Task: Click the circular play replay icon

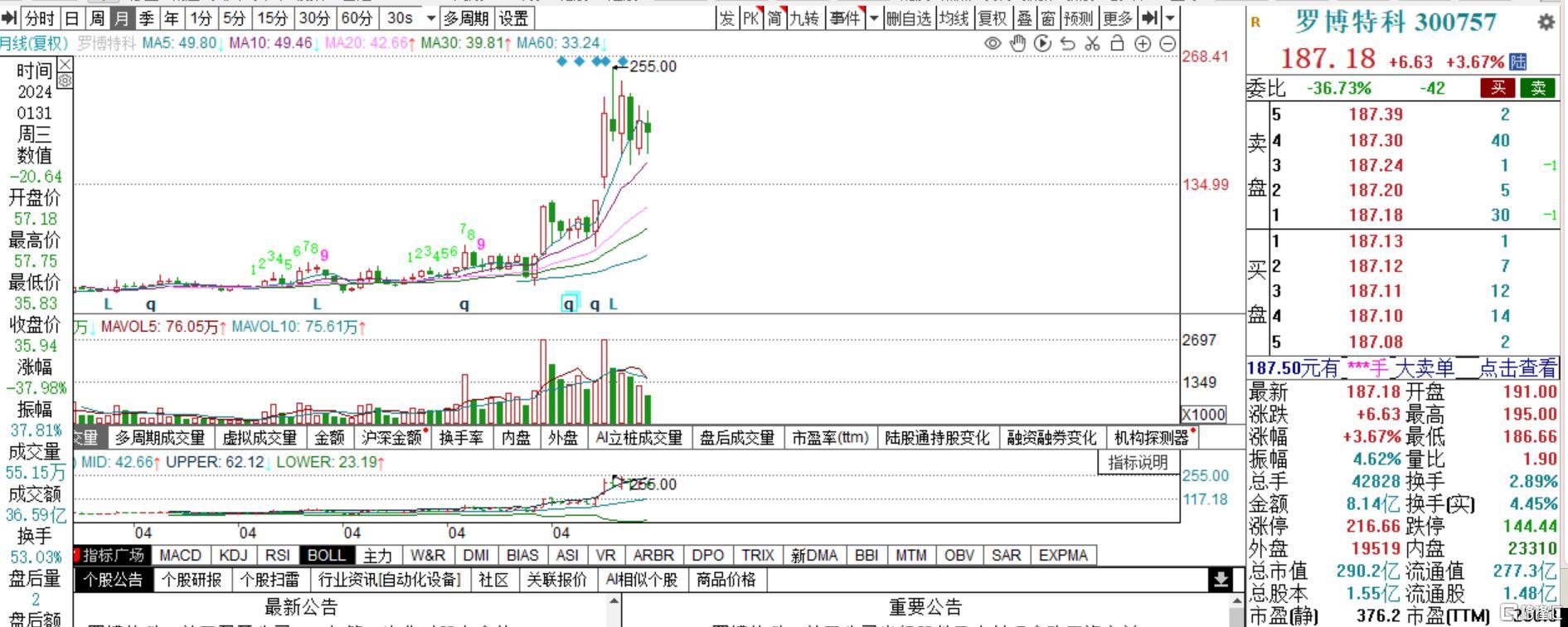Action: 1042,43
